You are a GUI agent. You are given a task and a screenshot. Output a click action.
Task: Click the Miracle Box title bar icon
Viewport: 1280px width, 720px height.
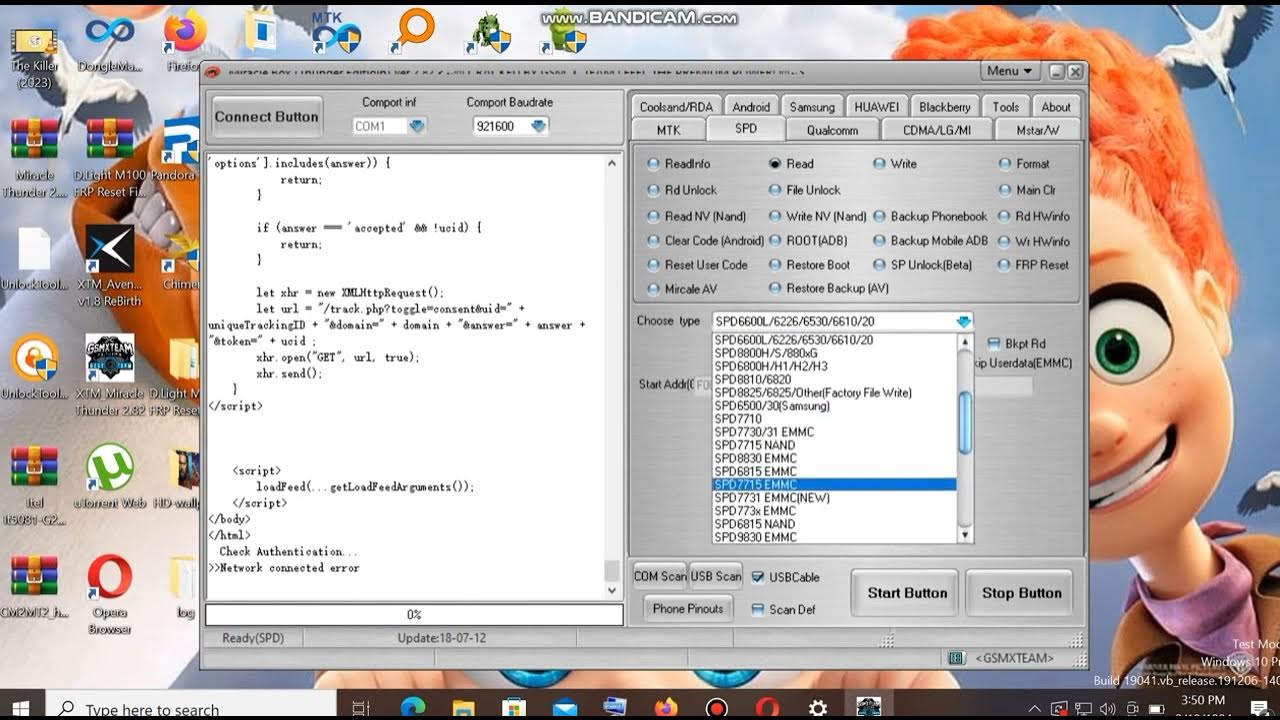coord(212,71)
